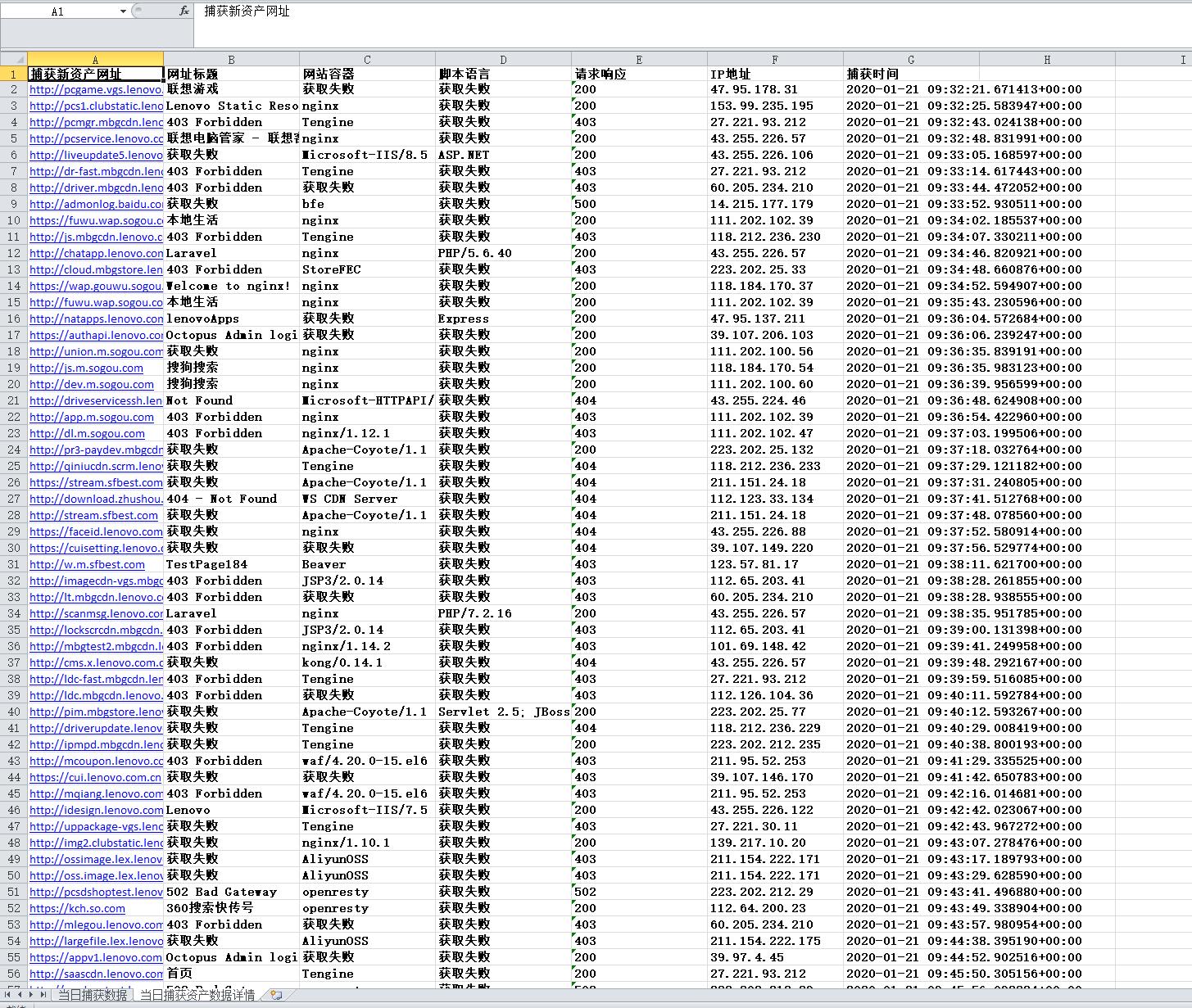Click the Select All corner triangle

click(14, 59)
